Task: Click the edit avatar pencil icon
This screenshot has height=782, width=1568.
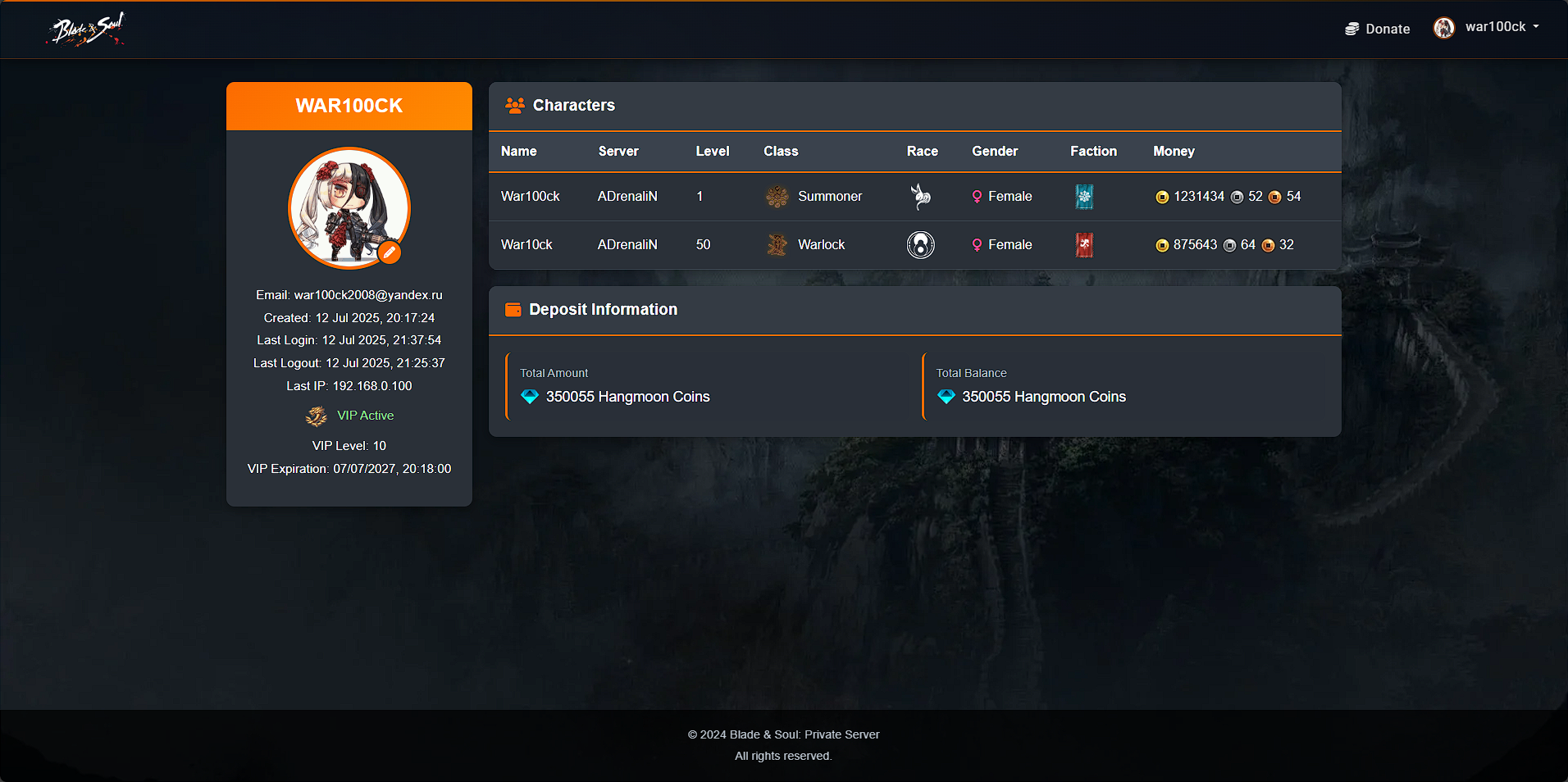Action: tap(390, 252)
